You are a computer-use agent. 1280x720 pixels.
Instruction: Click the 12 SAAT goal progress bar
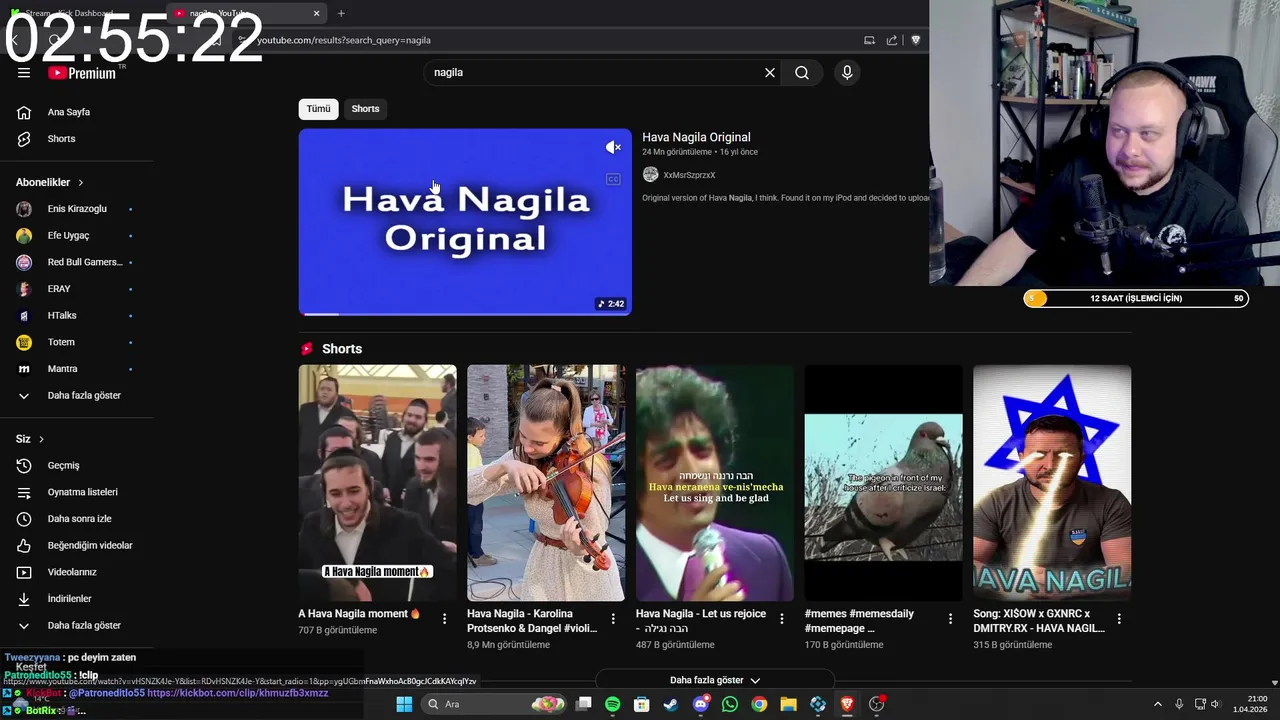[1136, 298]
